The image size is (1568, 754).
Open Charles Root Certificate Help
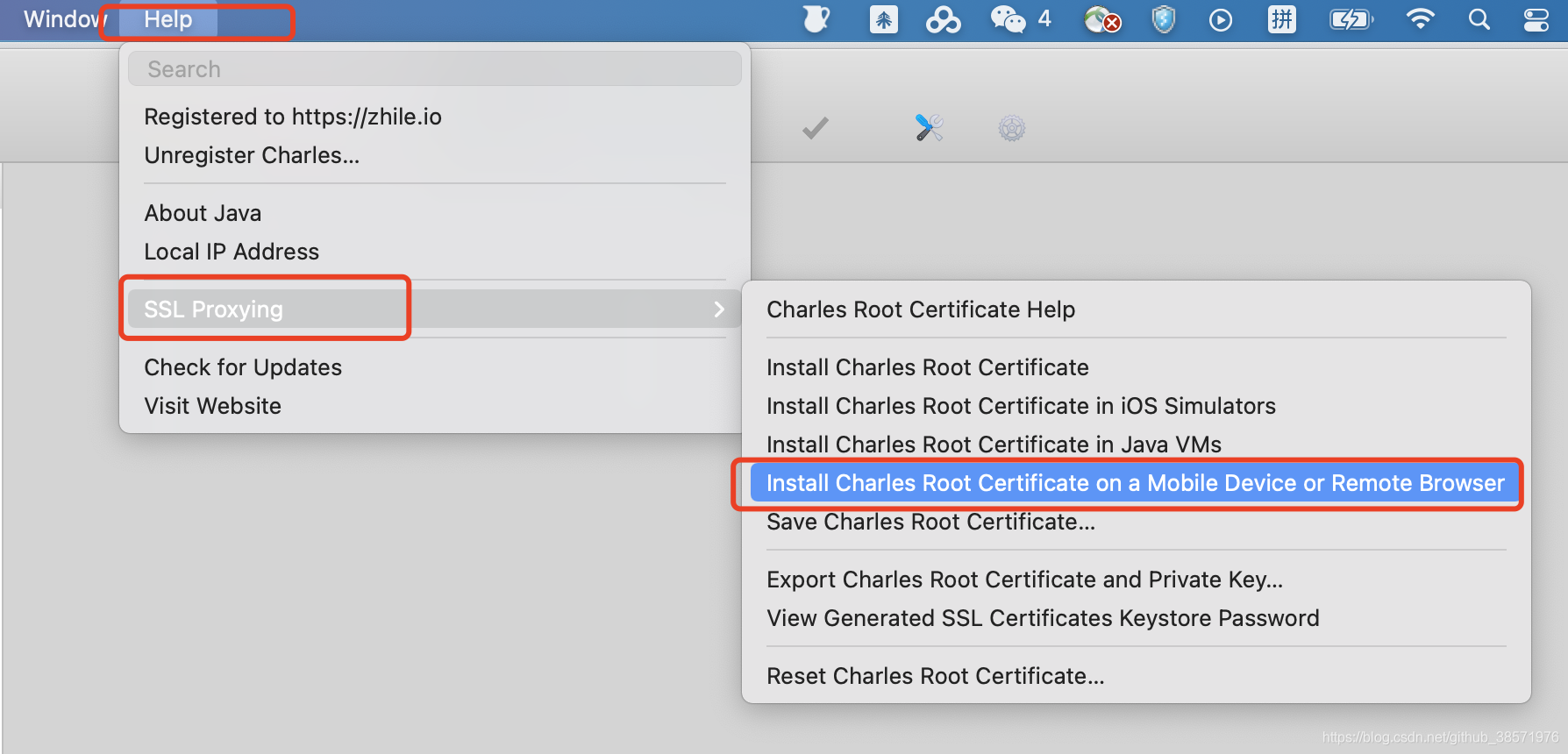tap(921, 309)
